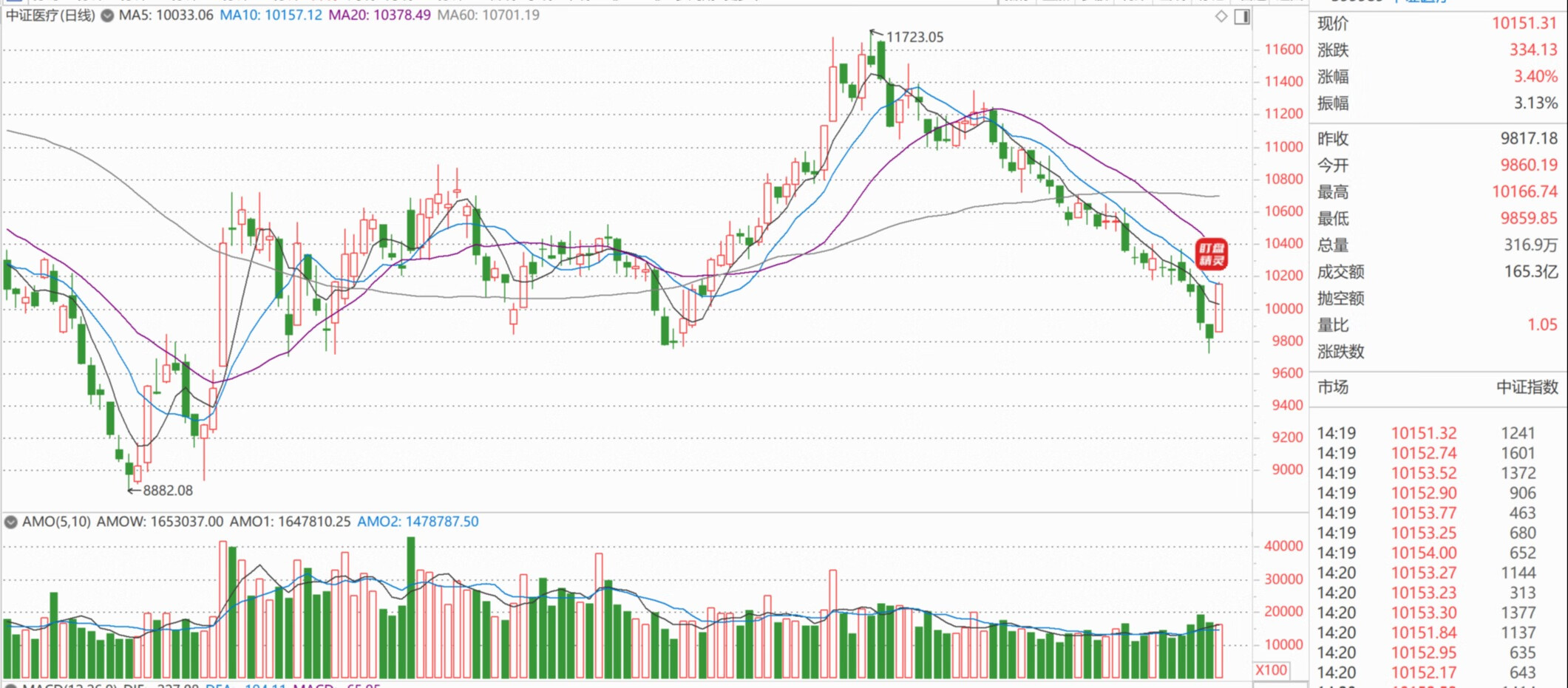Click the latest red candlestick on the chart

tap(1218, 307)
